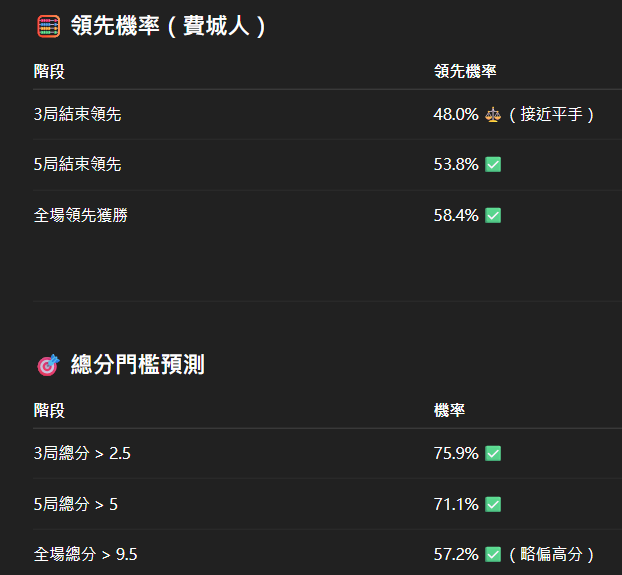Click the 機率 column header in second table
Screen dimensions: 622x575
(x=449, y=410)
